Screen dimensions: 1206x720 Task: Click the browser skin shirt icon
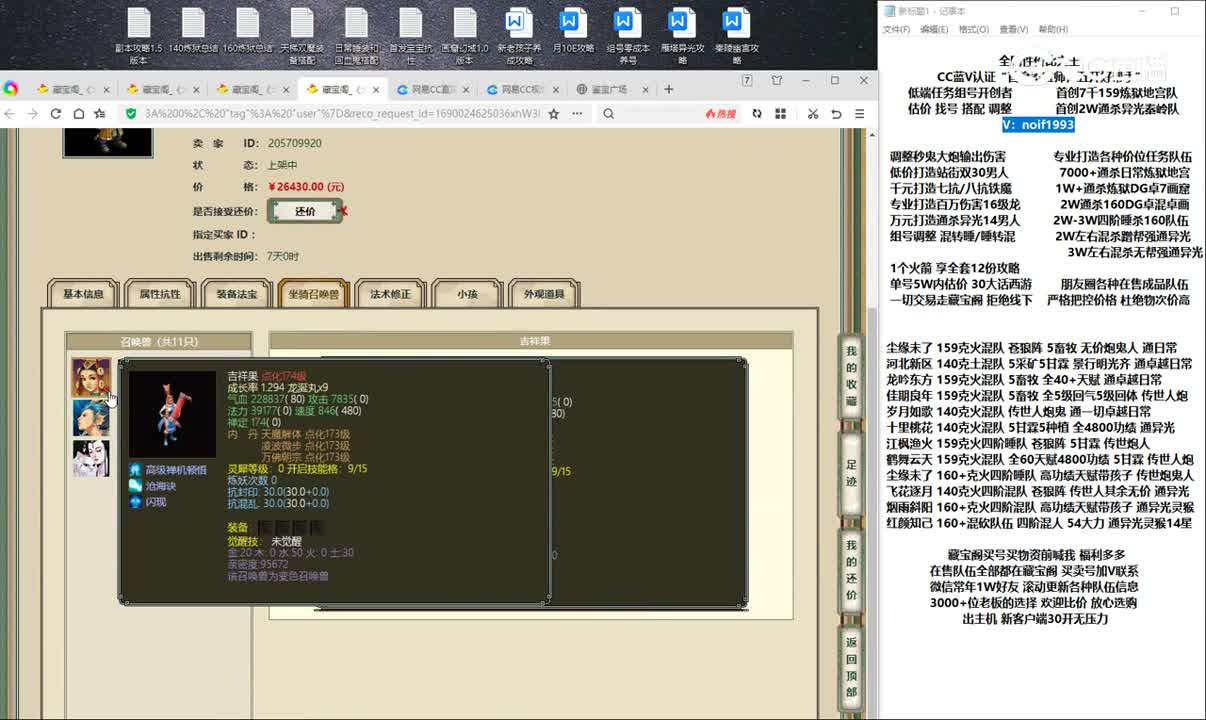click(x=777, y=80)
